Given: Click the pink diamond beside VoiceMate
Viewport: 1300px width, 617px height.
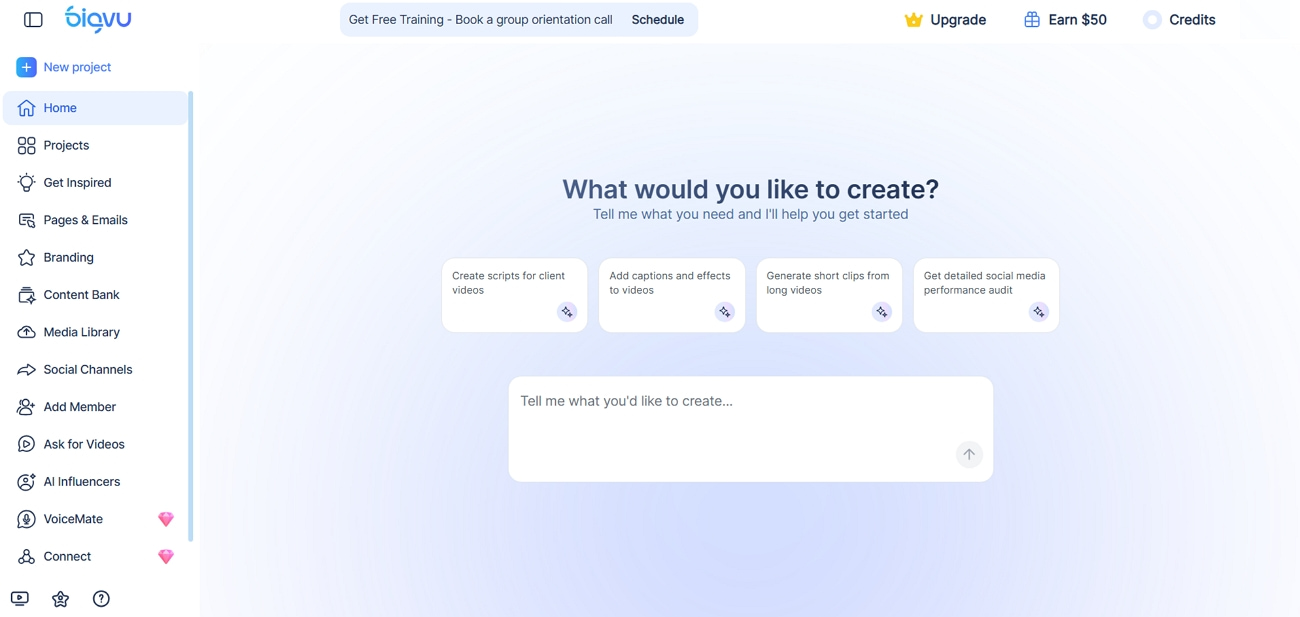Looking at the screenshot, I should (166, 519).
